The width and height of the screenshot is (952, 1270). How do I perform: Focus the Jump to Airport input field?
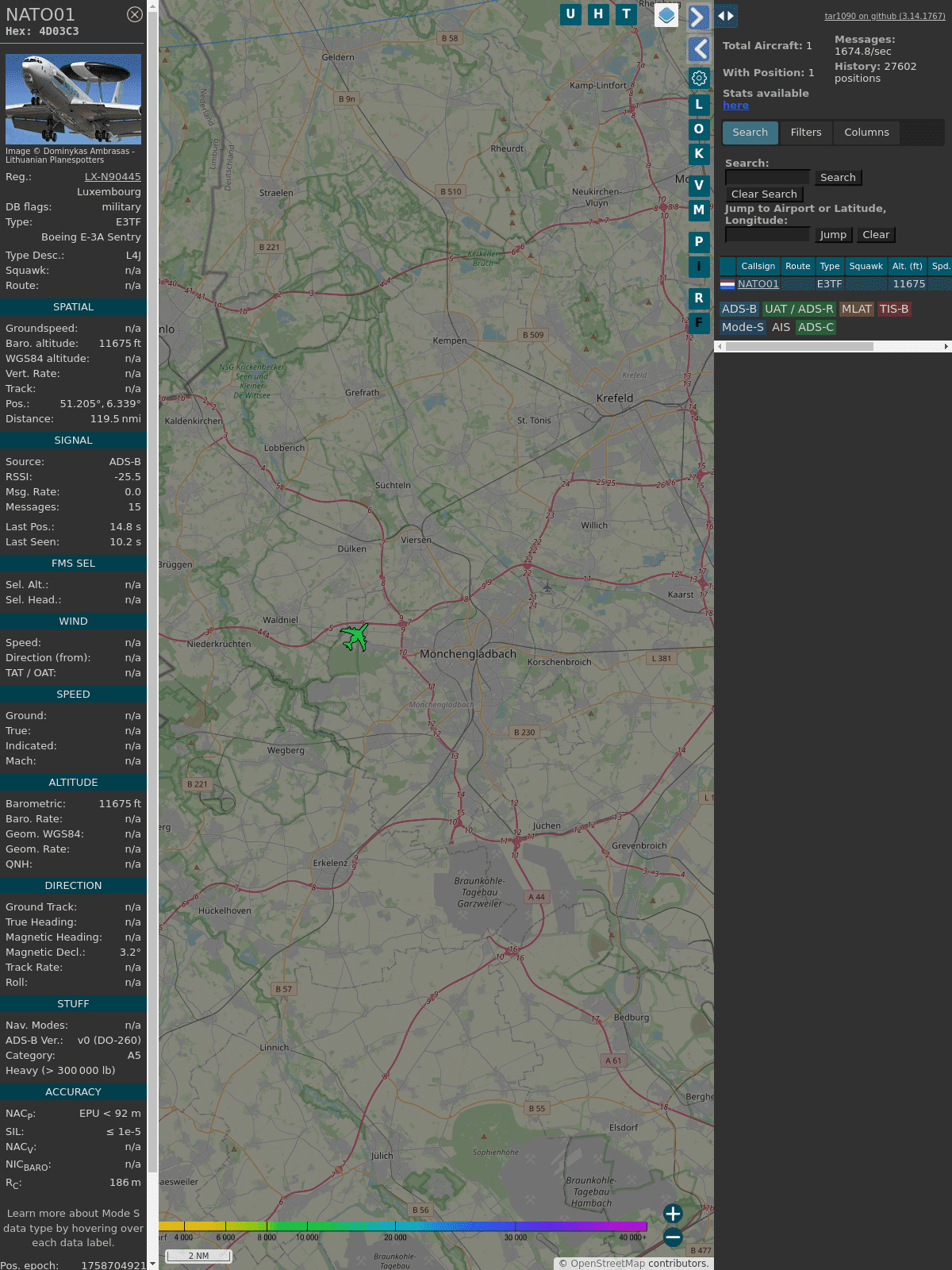767,235
